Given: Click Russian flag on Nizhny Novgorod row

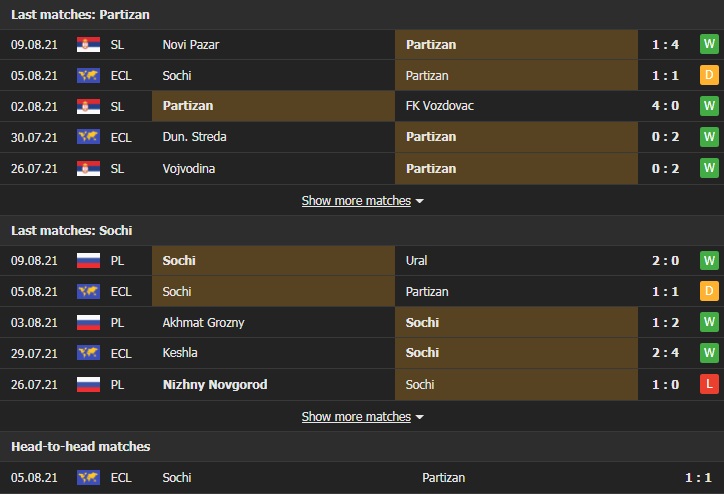Looking at the screenshot, I should click(x=88, y=384).
